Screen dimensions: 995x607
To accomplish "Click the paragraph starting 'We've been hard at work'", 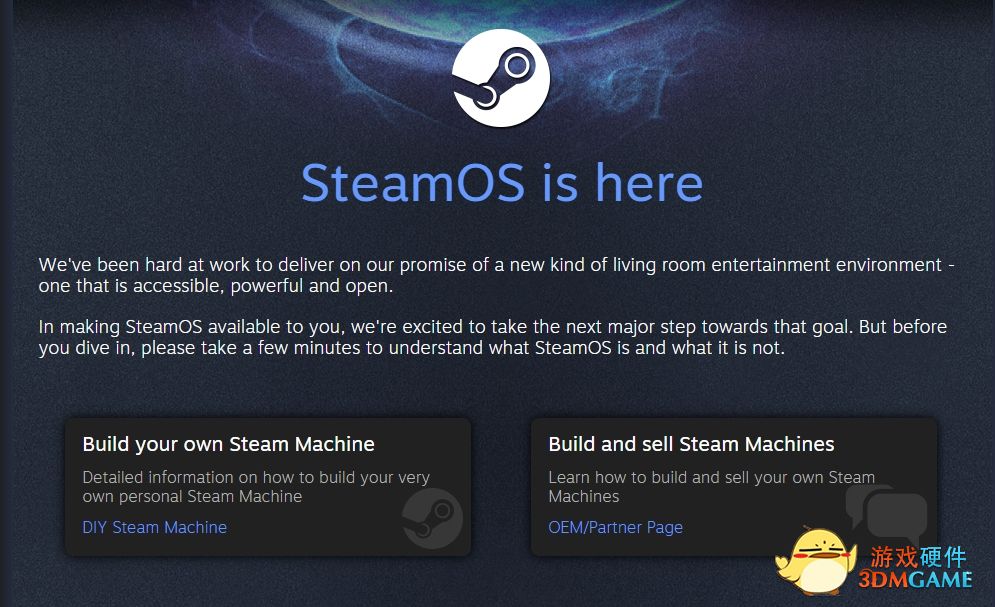I will [496, 275].
